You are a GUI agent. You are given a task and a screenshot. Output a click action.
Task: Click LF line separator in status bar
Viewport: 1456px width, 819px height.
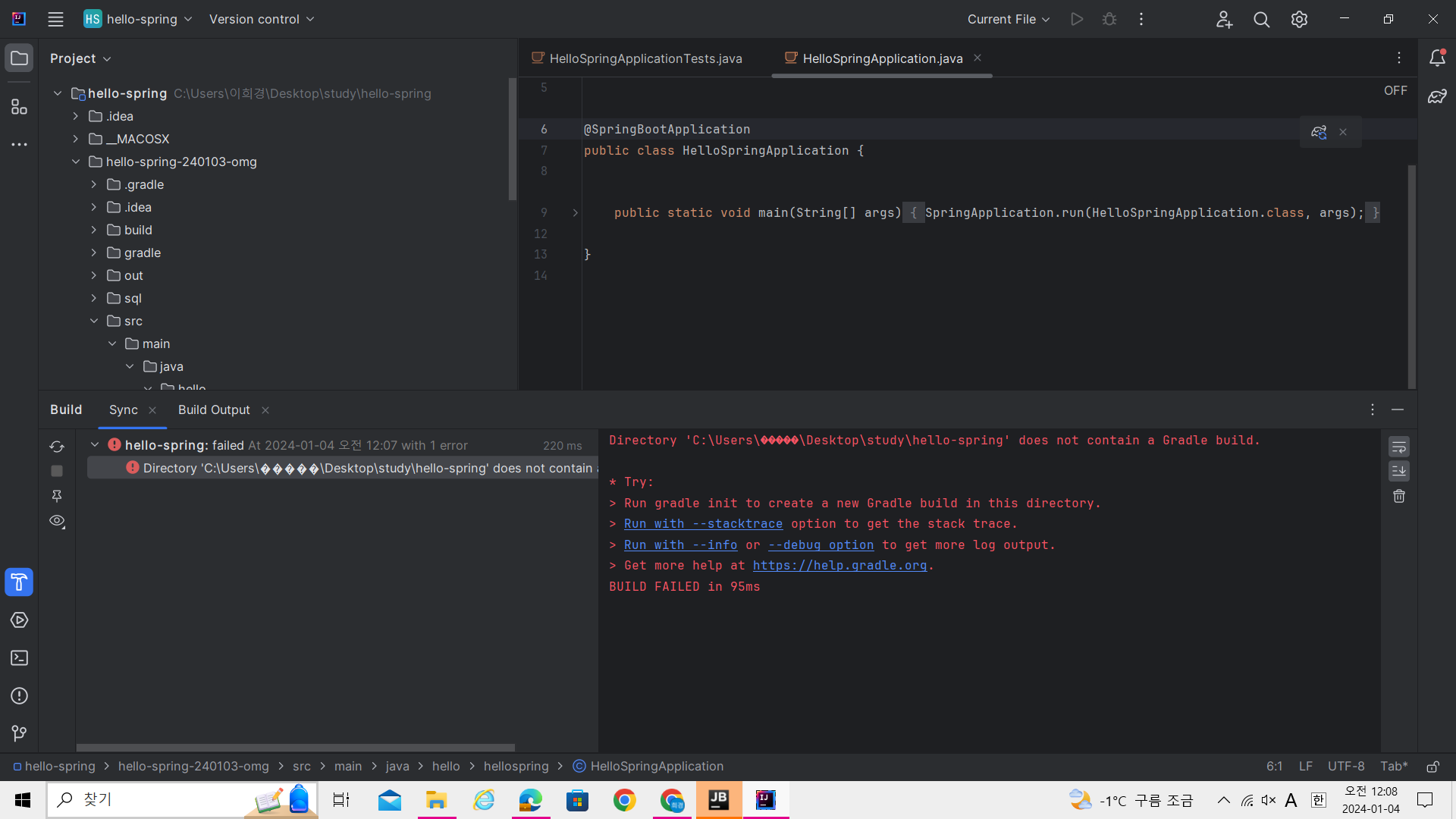coord(1306,767)
